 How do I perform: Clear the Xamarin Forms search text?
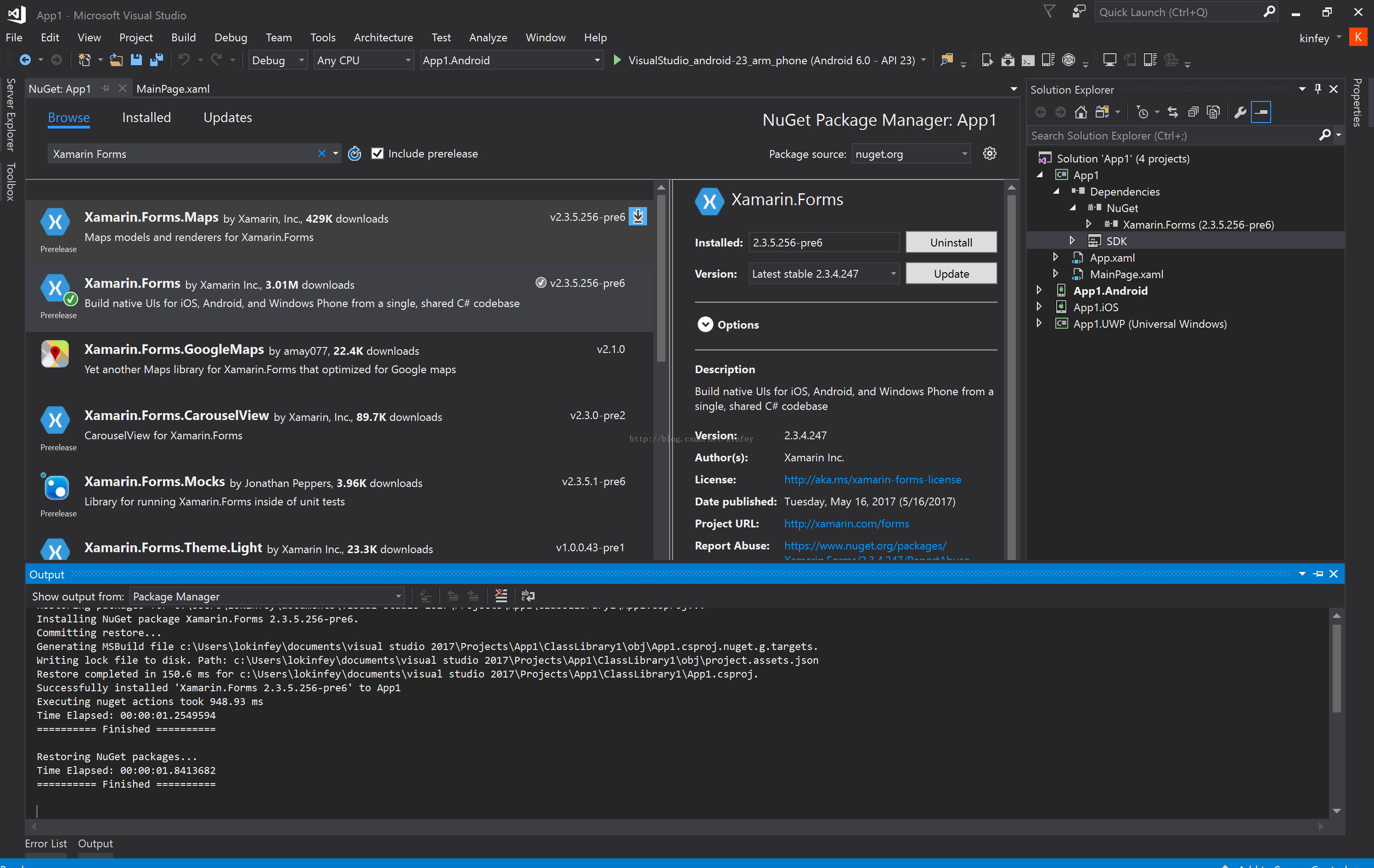[322, 153]
